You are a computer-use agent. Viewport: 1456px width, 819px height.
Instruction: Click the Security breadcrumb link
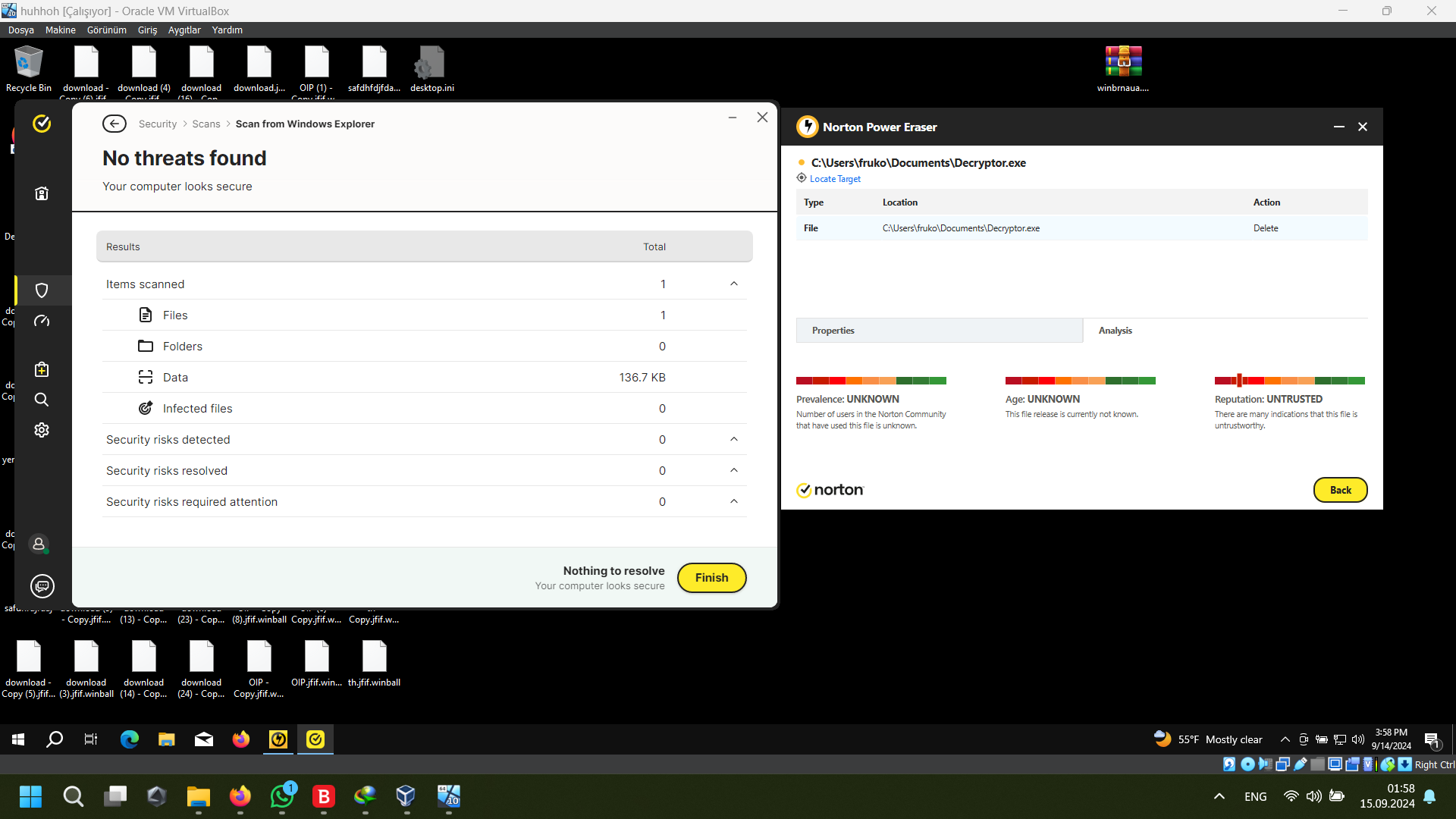point(158,124)
